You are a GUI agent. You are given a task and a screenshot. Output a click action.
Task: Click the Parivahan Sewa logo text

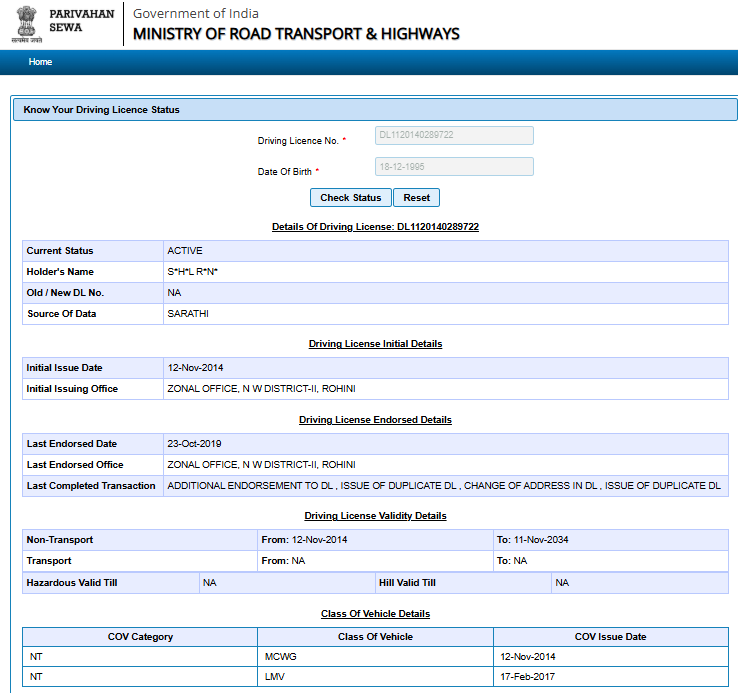coord(81,20)
